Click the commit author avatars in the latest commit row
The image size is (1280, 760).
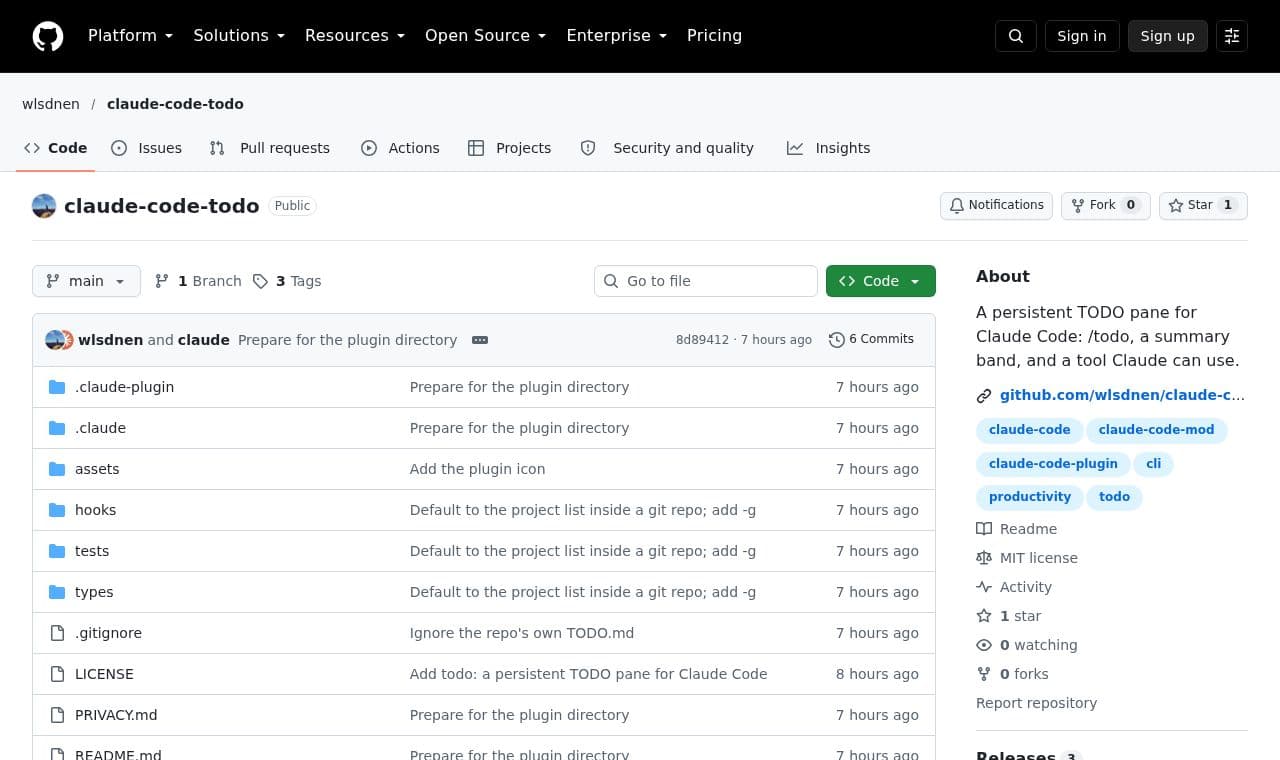[x=59, y=340]
